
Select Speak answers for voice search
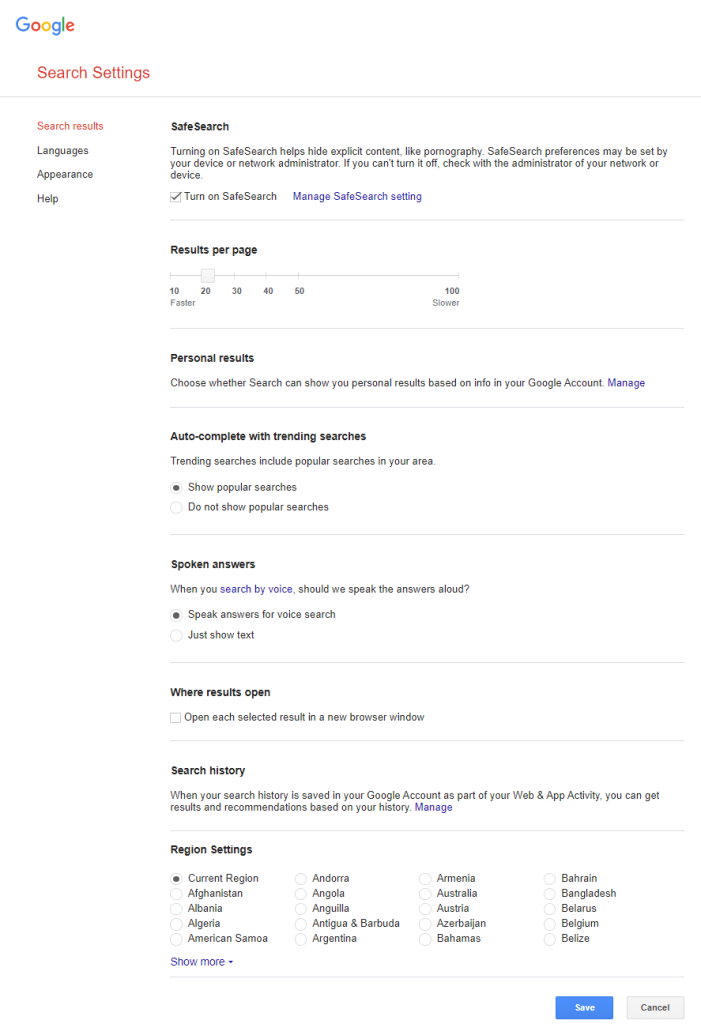tap(176, 615)
